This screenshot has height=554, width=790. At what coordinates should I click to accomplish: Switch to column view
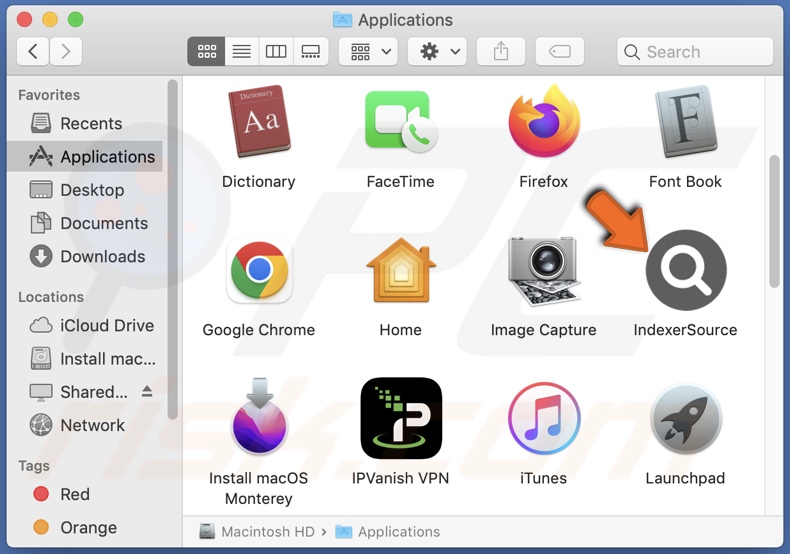pos(276,51)
